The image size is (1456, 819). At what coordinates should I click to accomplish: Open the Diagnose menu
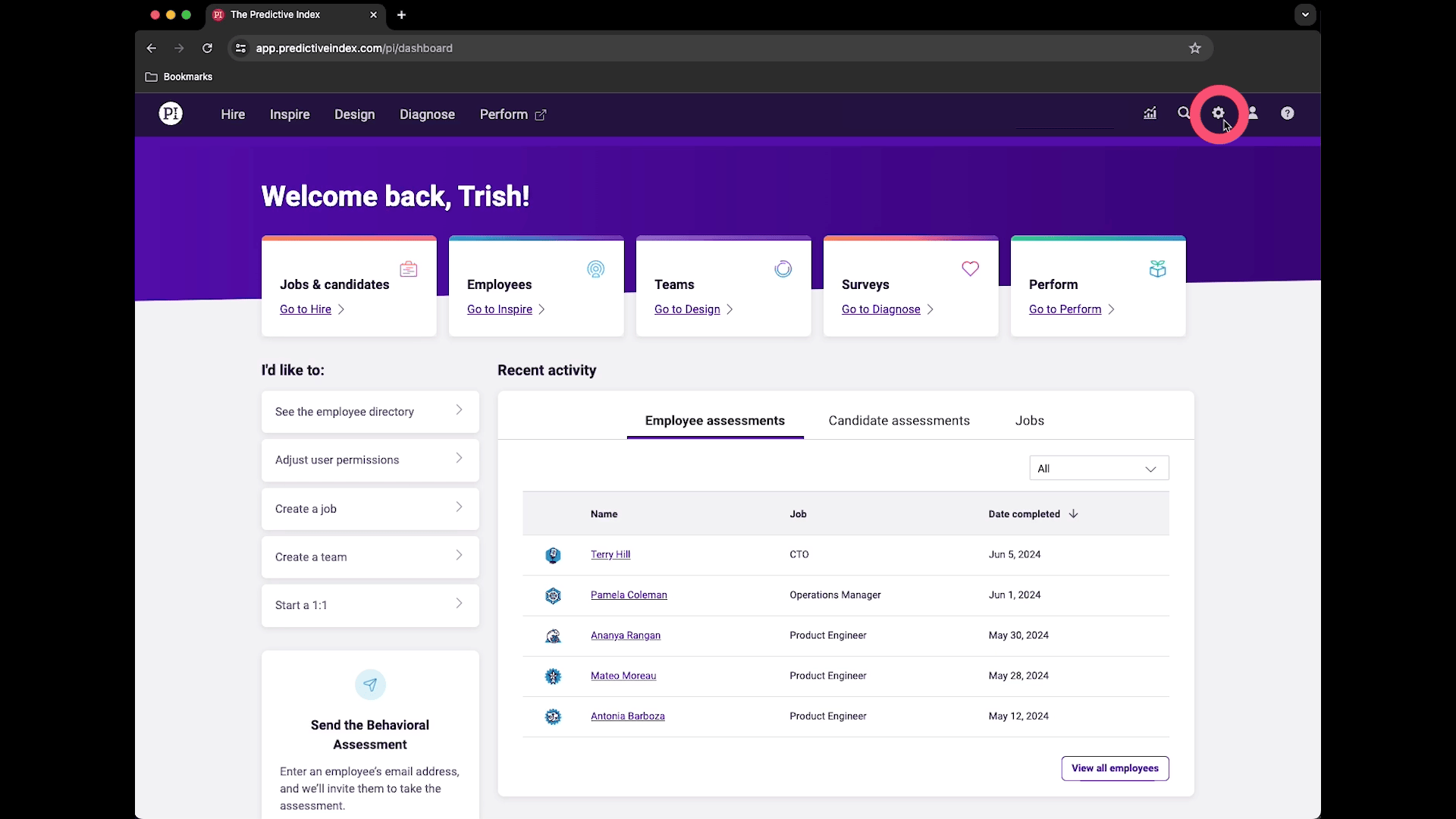point(427,115)
